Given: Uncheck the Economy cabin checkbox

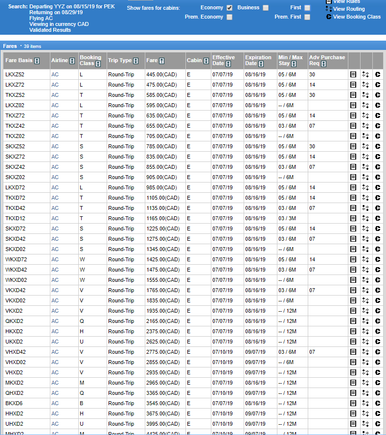Looking at the screenshot, I should coord(229,8).
